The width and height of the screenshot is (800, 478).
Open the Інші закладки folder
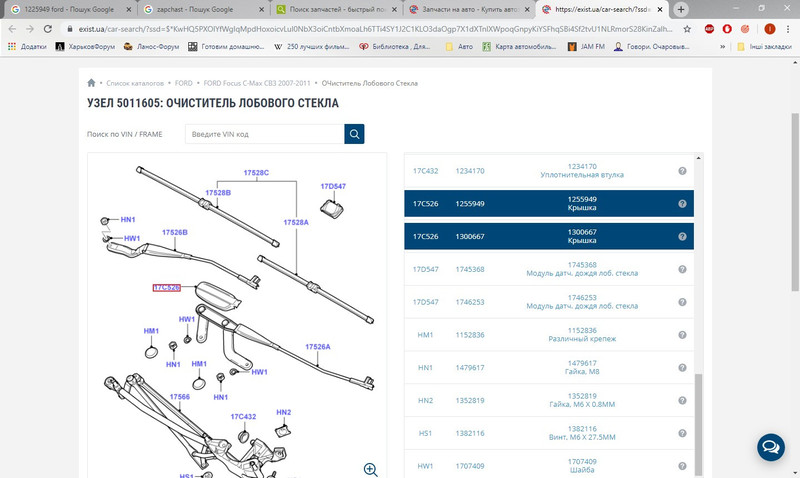(764, 46)
